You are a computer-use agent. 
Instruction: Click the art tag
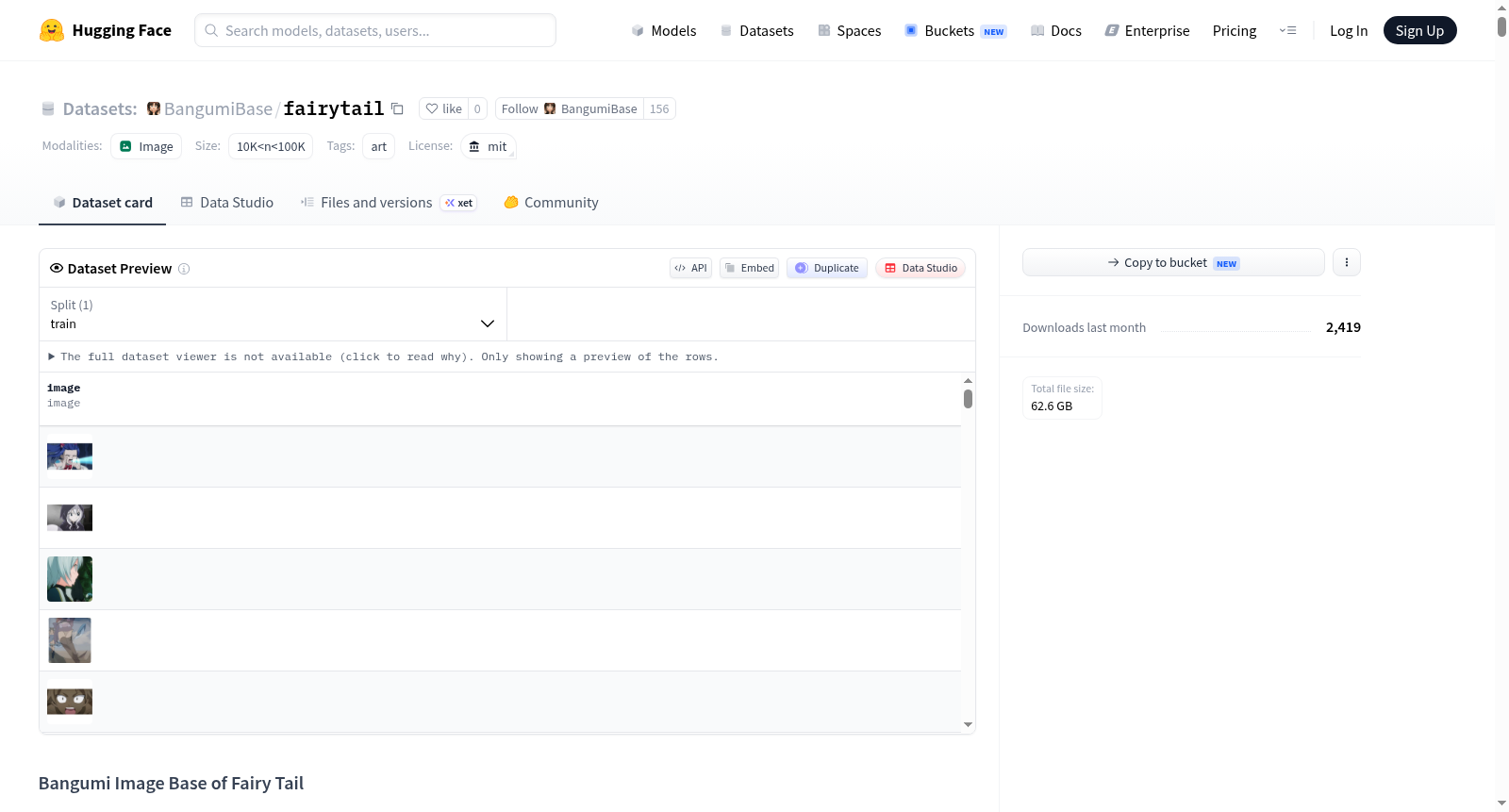[379, 146]
